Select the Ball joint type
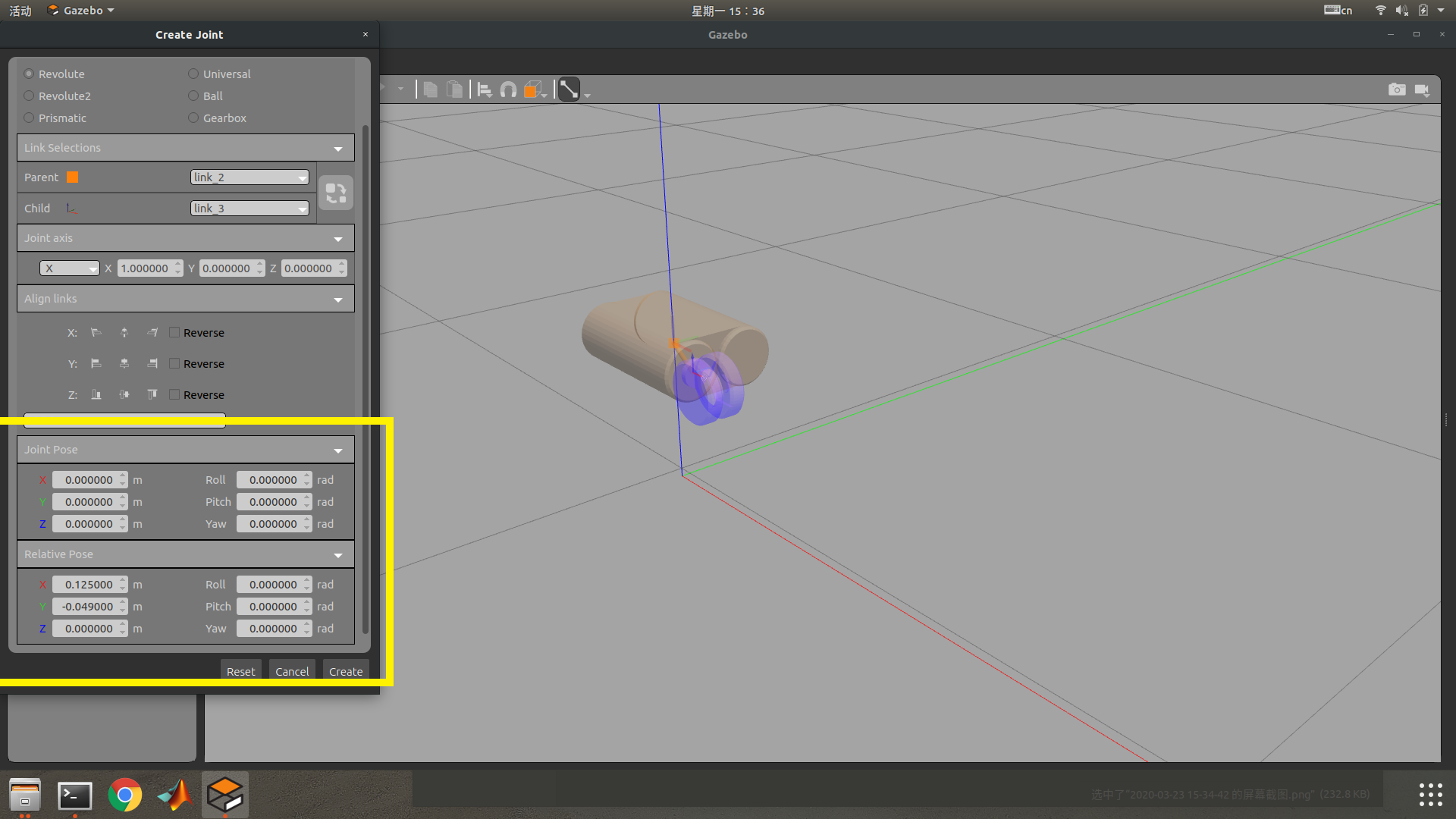 click(193, 96)
